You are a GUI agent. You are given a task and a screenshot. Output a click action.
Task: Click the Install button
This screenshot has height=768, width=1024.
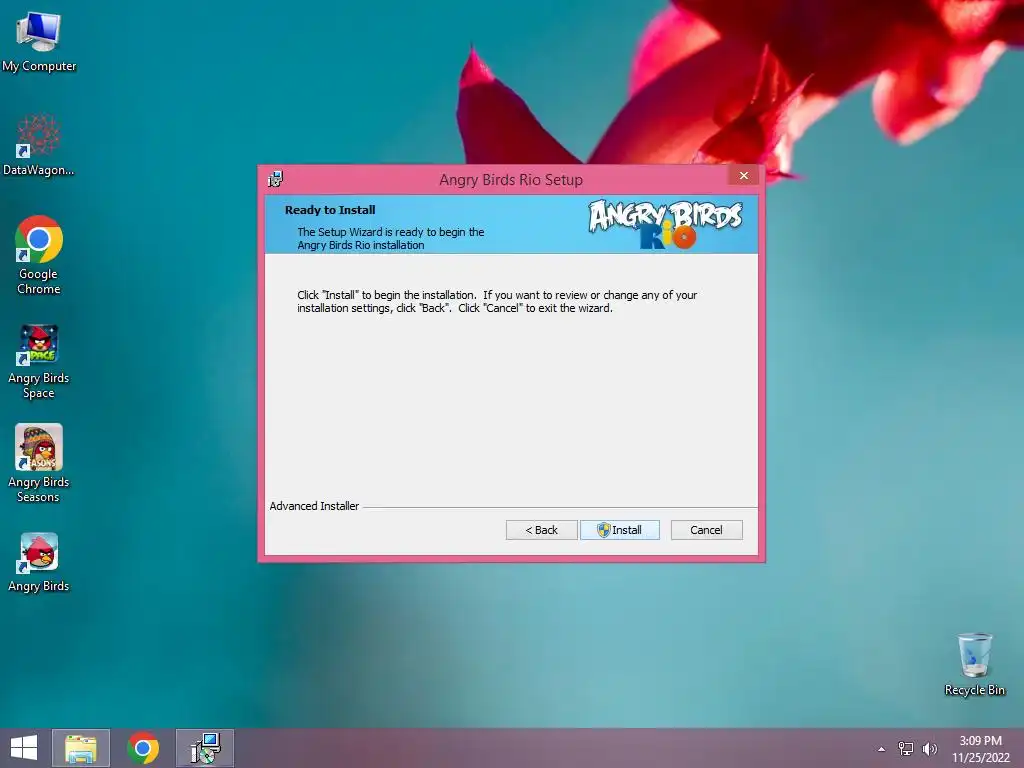click(620, 530)
